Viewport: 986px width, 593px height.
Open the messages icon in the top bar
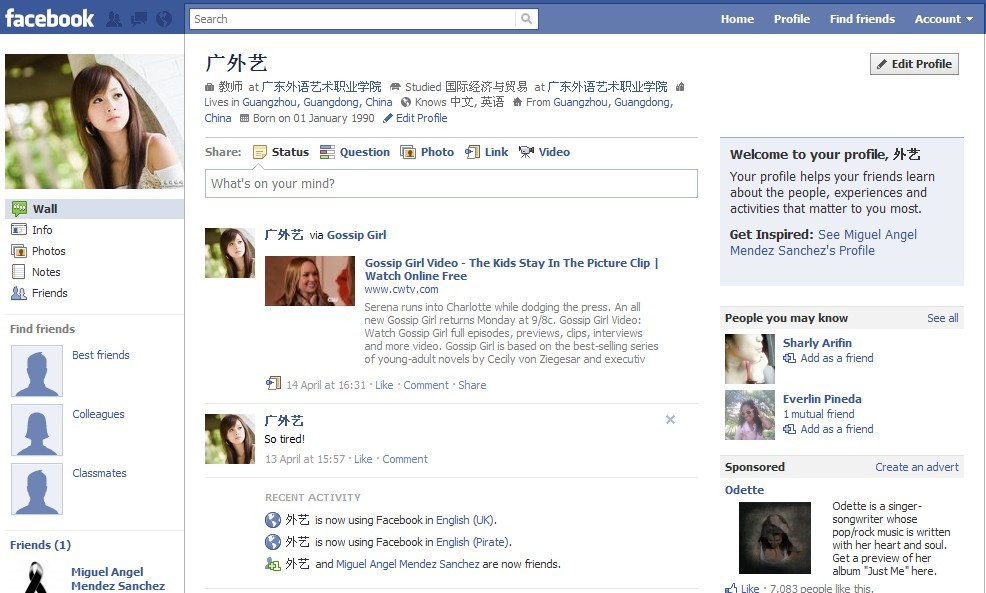139,18
